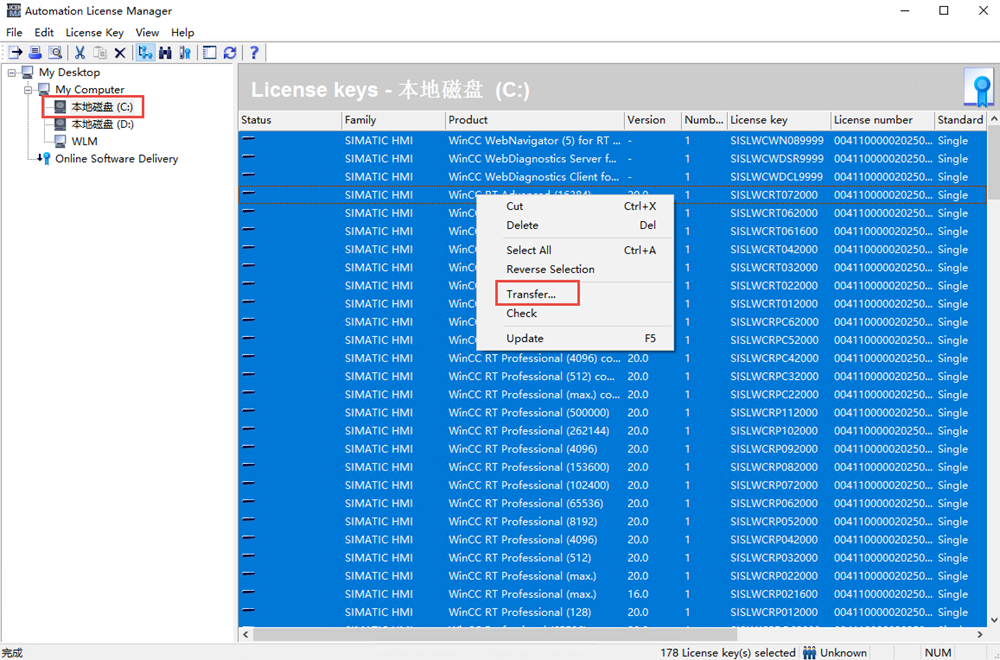The height and width of the screenshot is (660, 1000).
Task: Click the Delete X toolbar icon
Action: (x=120, y=53)
